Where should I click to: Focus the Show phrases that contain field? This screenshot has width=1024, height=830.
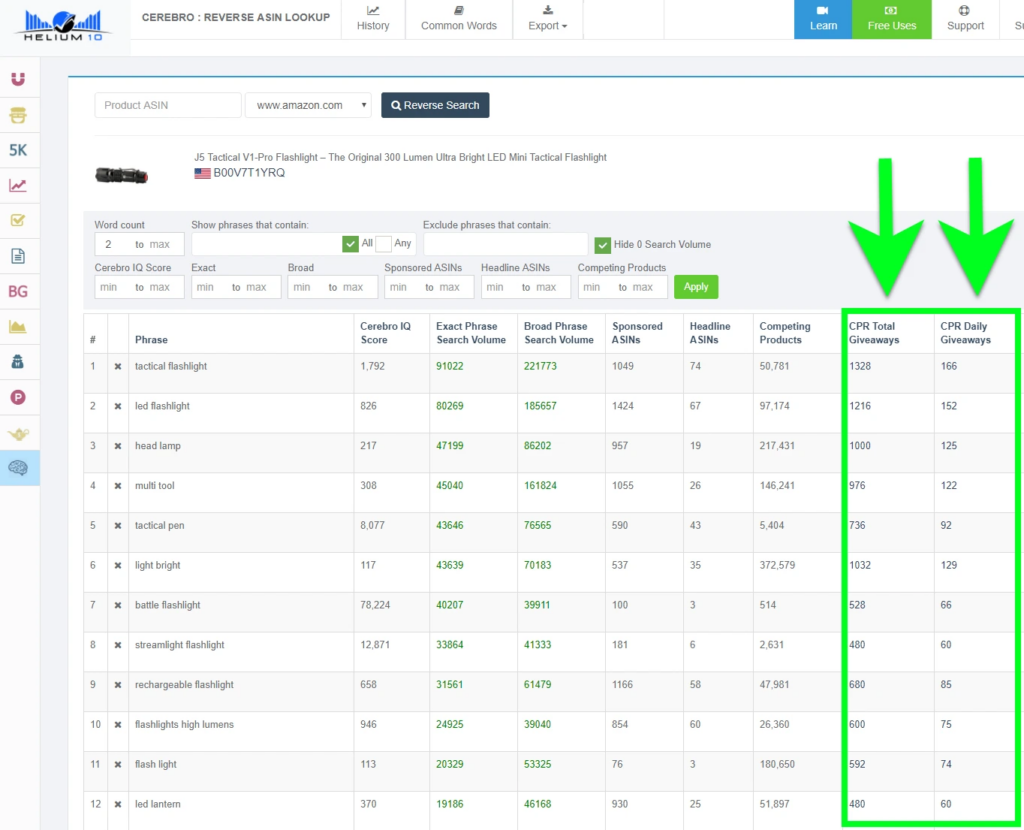click(x=265, y=244)
